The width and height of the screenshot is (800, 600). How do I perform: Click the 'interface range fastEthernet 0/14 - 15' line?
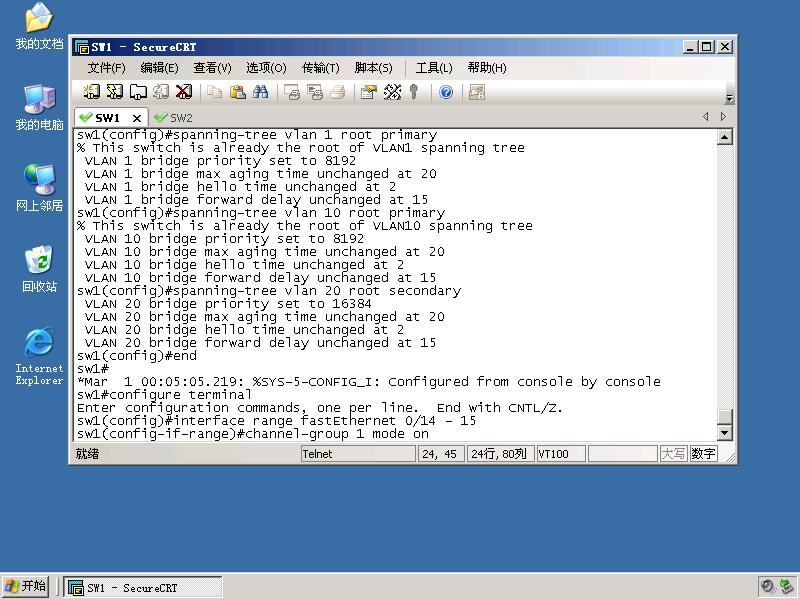[x=277, y=421]
